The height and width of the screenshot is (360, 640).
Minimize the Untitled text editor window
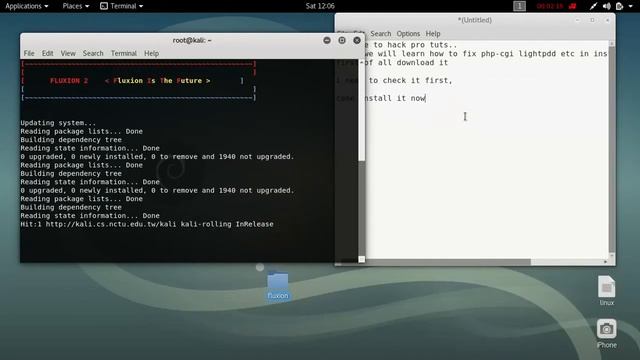578,20
